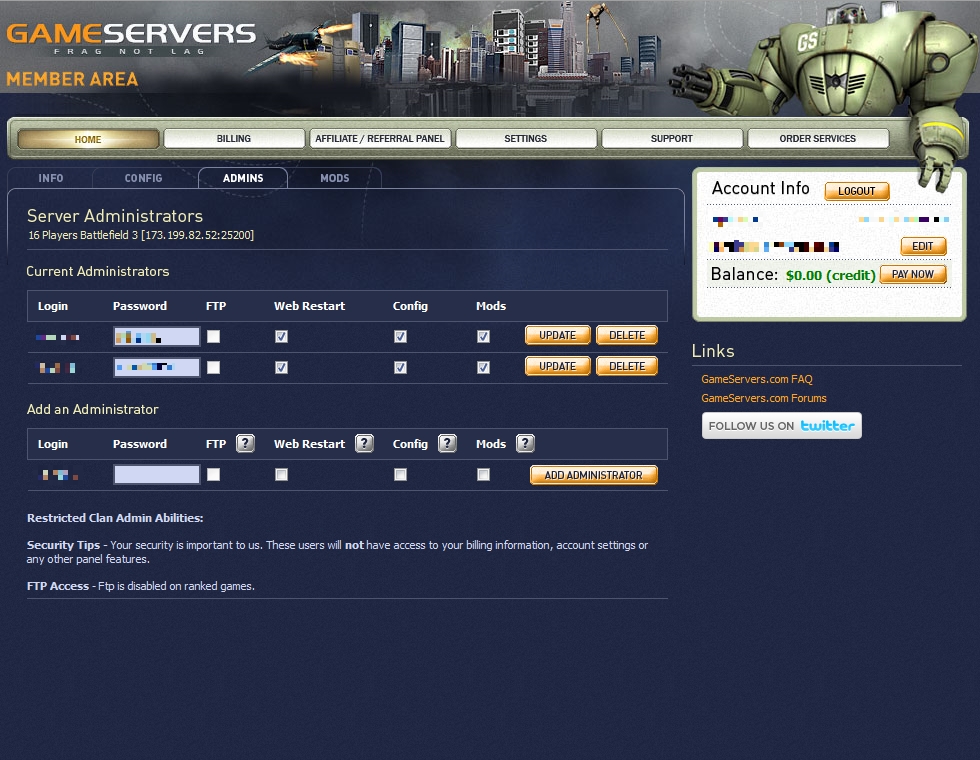This screenshot has height=760, width=980.
Task: Open the Affiliate / Referral Panel
Action: tap(380, 139)
